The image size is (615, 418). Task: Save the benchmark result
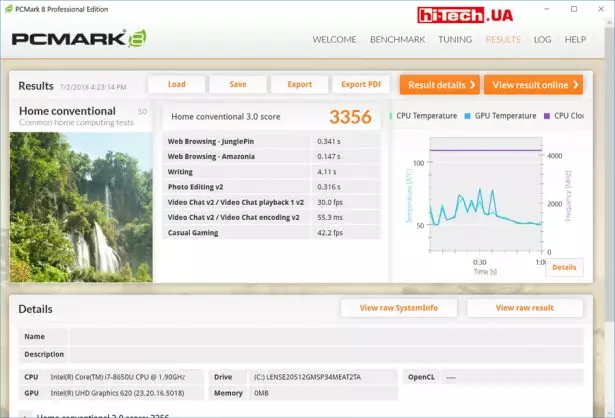click(238, 85)
